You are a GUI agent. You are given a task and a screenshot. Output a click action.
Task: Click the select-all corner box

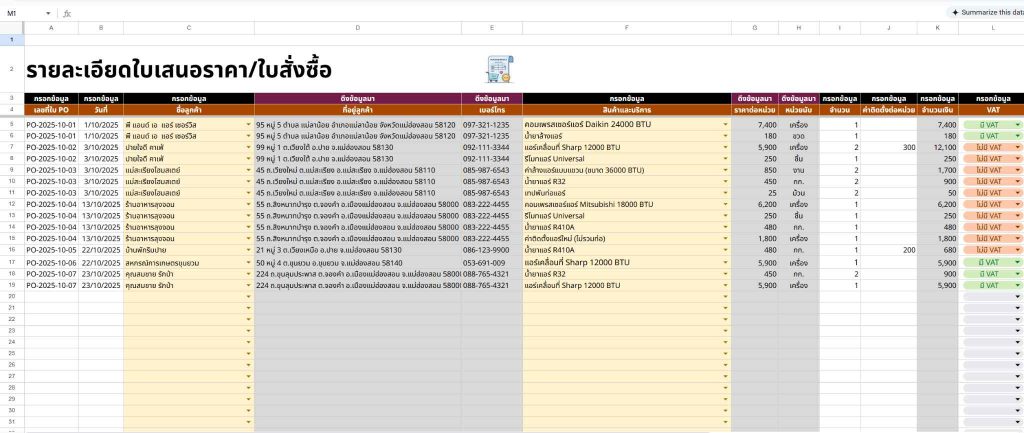[11, 28]
